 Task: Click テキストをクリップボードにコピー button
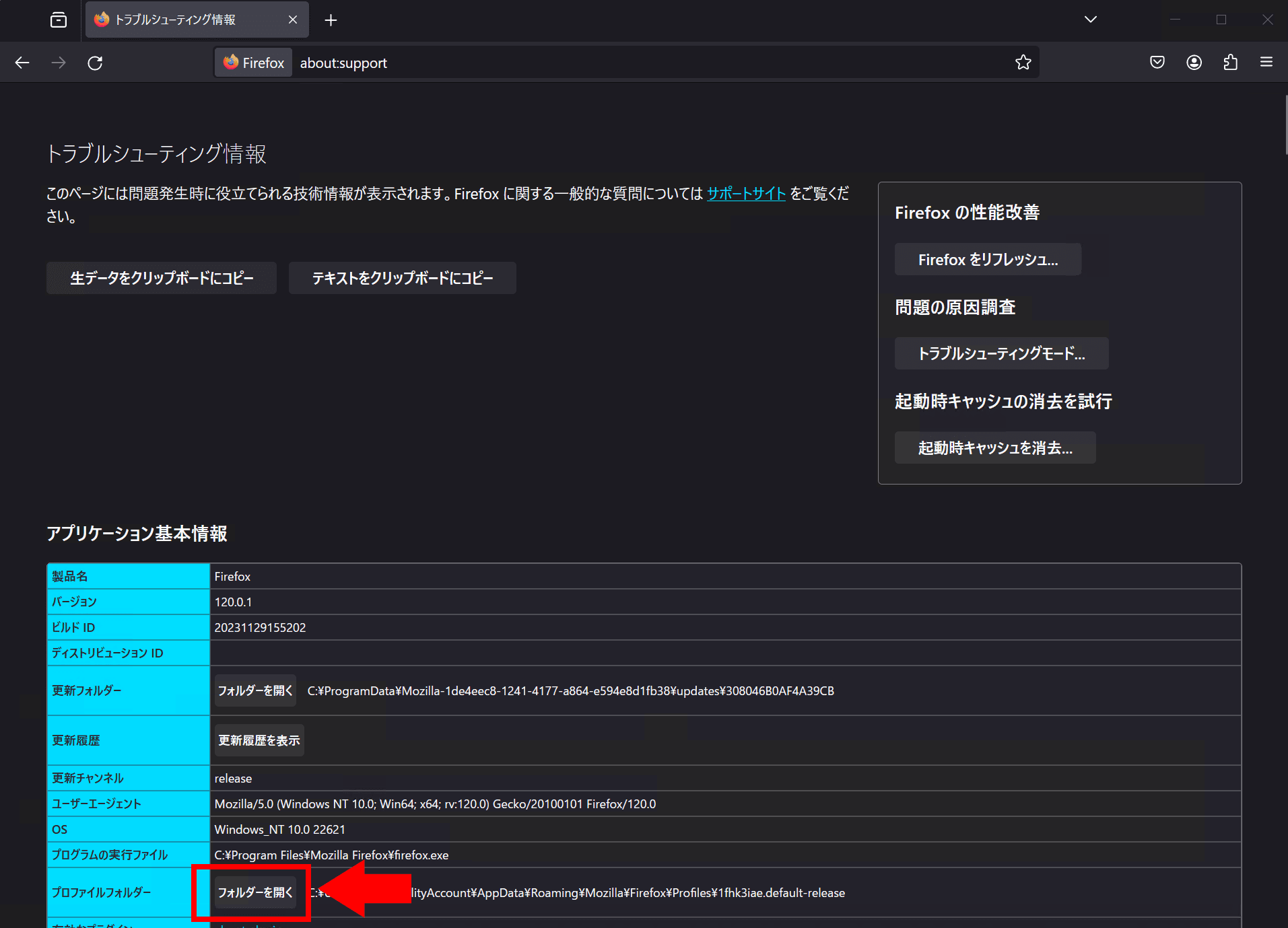[403, 278]
